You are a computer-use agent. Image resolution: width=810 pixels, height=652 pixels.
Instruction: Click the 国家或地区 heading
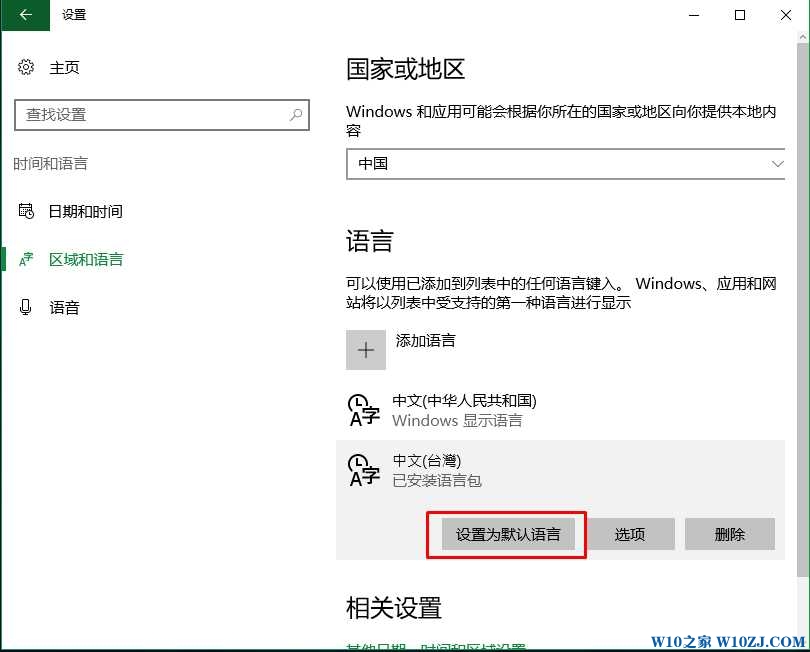click(x=406, y=69)
